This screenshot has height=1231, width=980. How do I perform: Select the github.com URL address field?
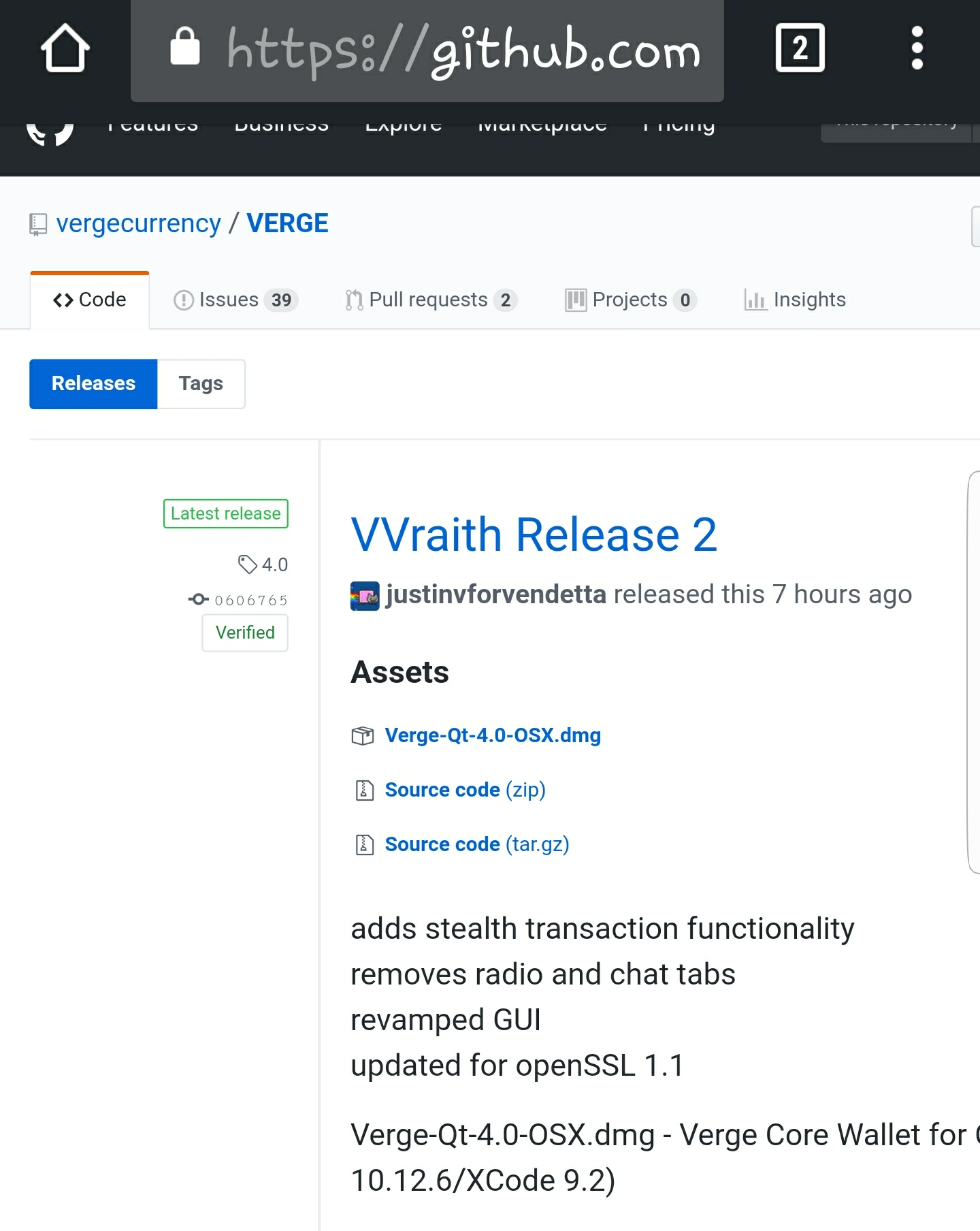click(427, 50)
